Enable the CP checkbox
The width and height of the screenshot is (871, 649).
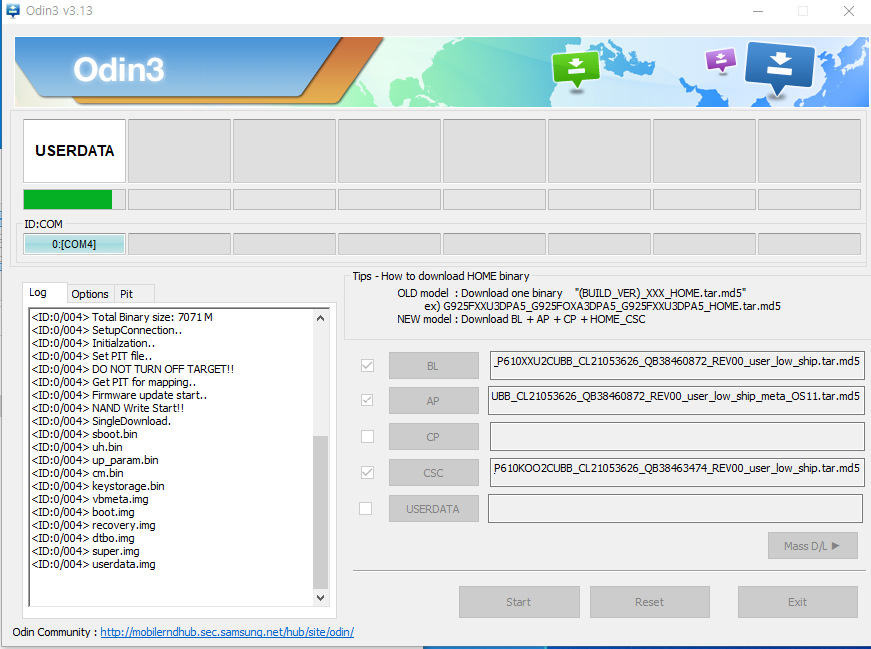click(367, 436)
